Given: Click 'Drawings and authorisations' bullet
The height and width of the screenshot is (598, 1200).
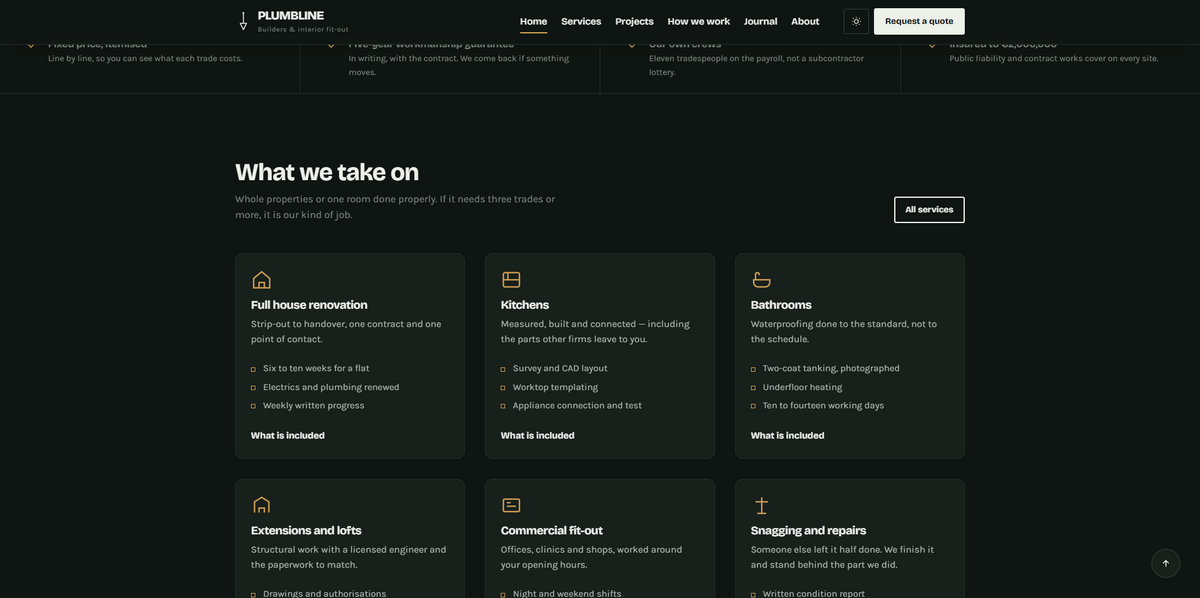Looking at the screenshot, I should click(324, 593).
